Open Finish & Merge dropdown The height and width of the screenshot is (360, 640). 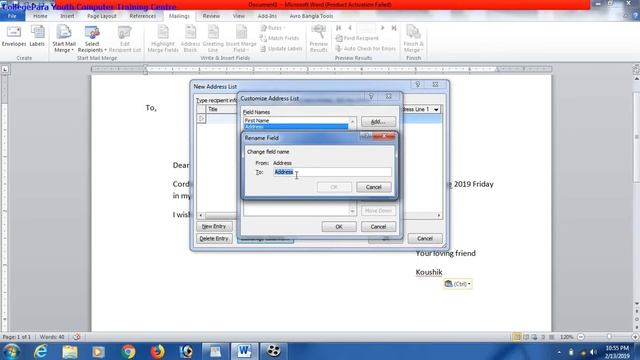(x=413, y=39)
